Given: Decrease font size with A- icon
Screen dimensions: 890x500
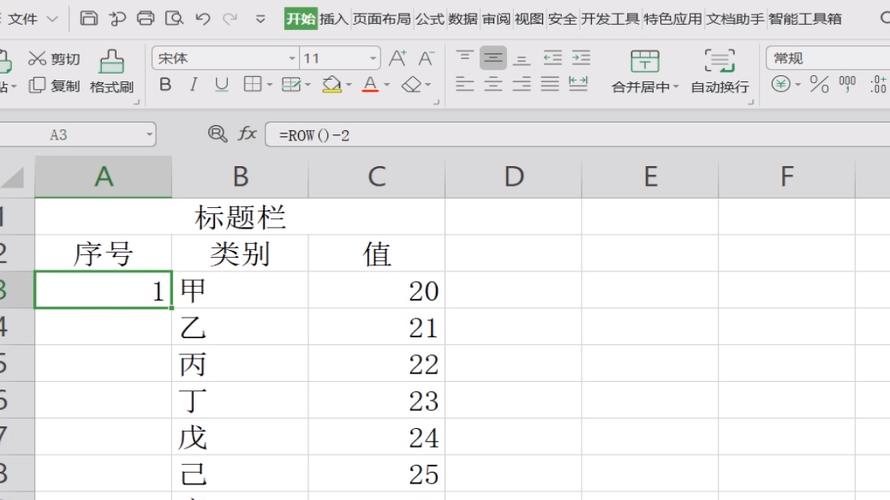Looking at the screenshot, I should pyautogui.click(x=426, y=58).
